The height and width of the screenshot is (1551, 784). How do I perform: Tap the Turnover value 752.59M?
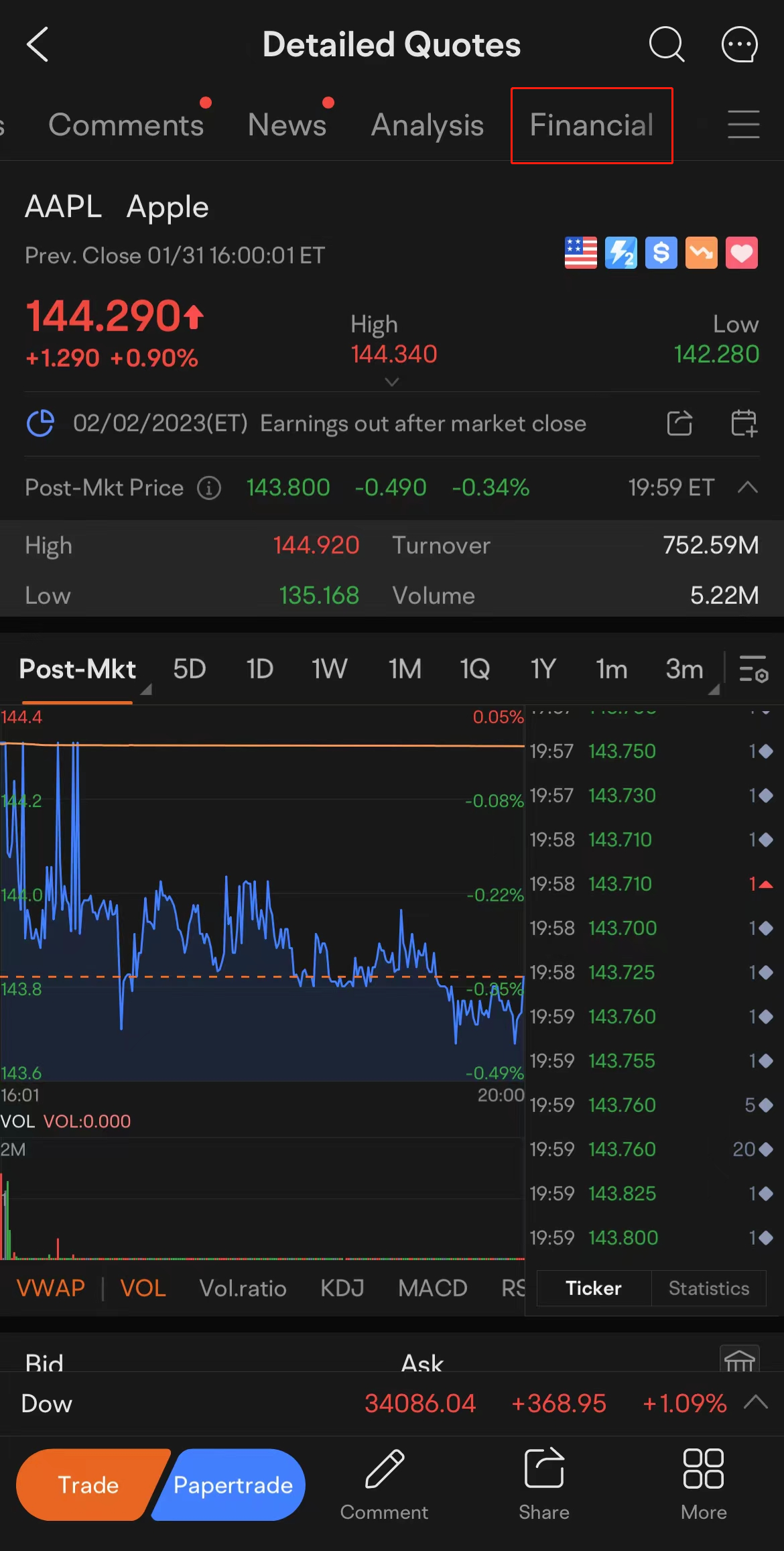point(710,545)
